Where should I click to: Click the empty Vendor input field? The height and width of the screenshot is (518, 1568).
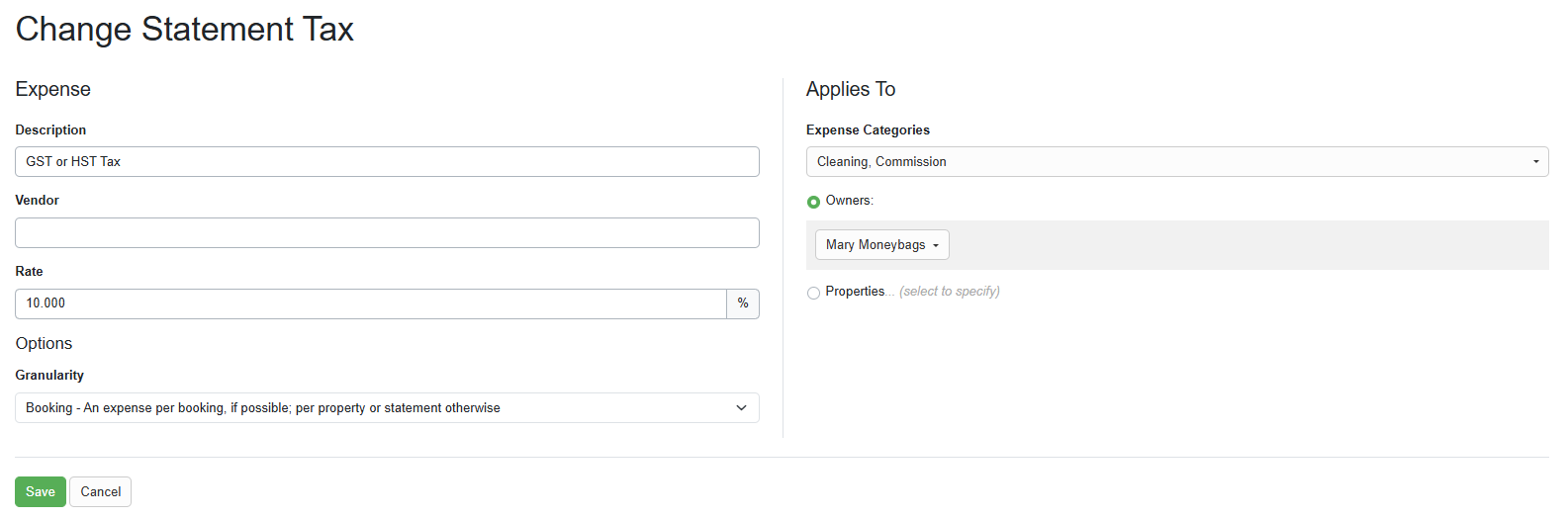coord(387,232)
